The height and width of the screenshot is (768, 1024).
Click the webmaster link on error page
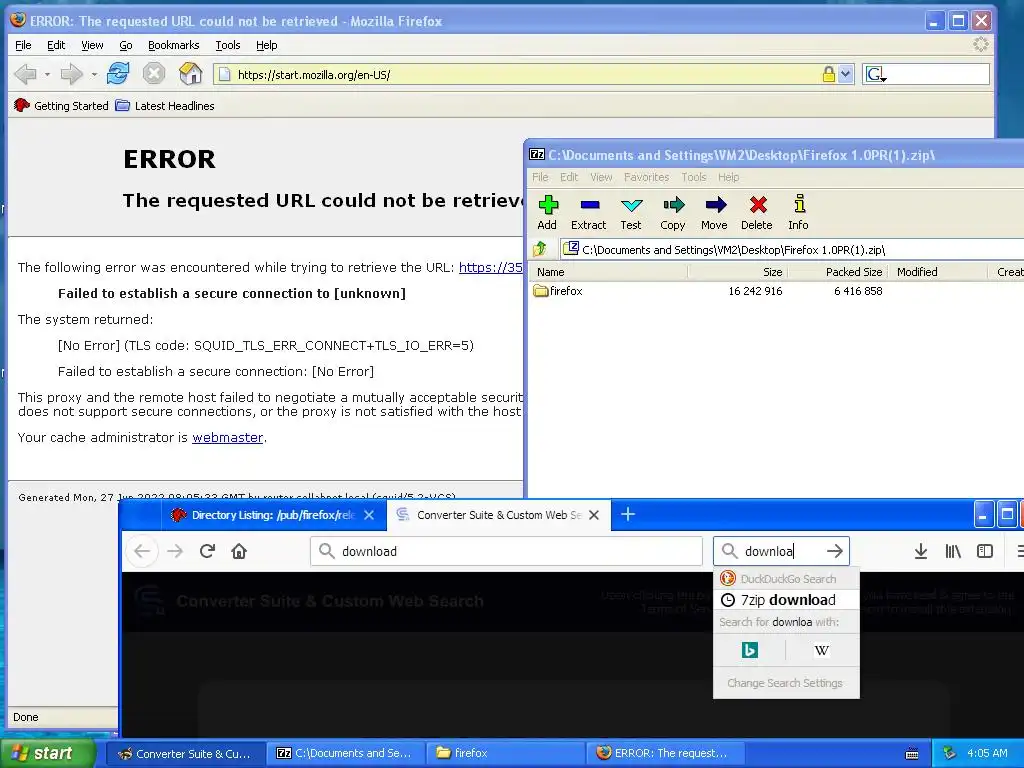tap(227, 438)
